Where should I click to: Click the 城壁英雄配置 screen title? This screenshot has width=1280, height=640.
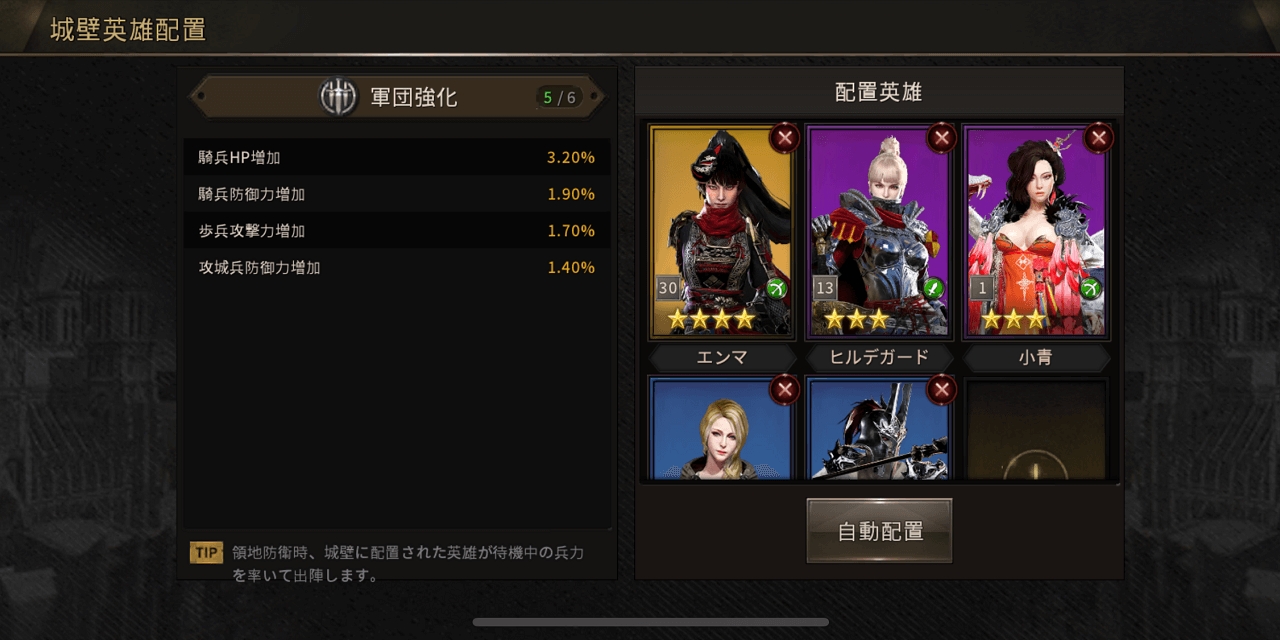coord(128,29)
